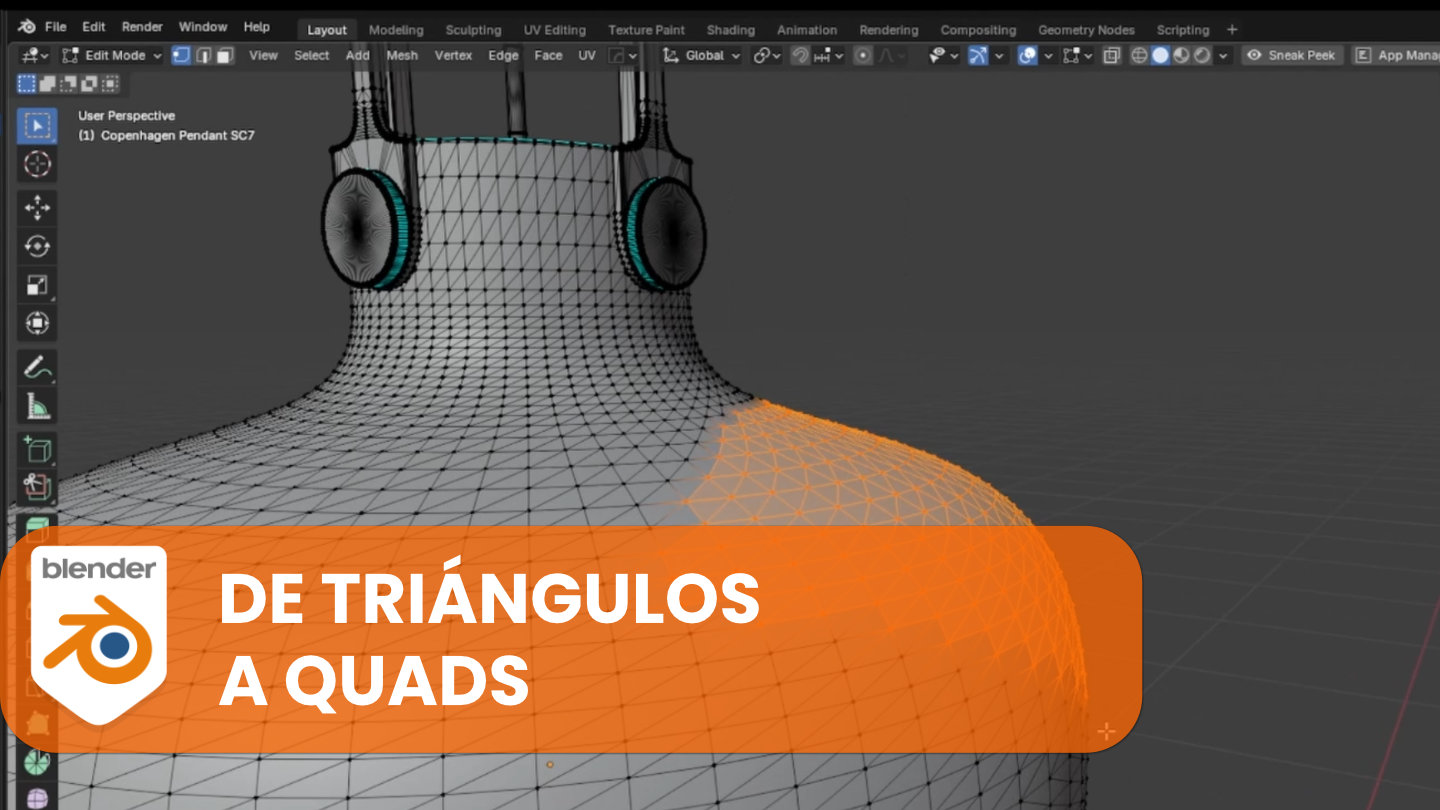Select the Scale tool
The image size is (1440, 810).
click(x=37, y=285)
